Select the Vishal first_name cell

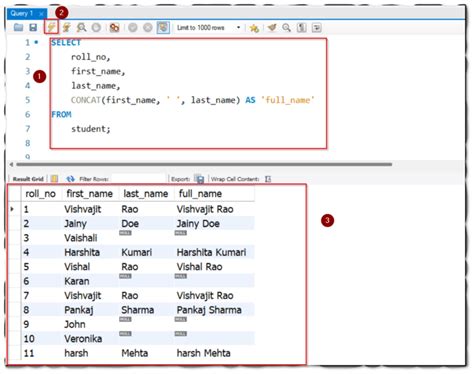90,267
